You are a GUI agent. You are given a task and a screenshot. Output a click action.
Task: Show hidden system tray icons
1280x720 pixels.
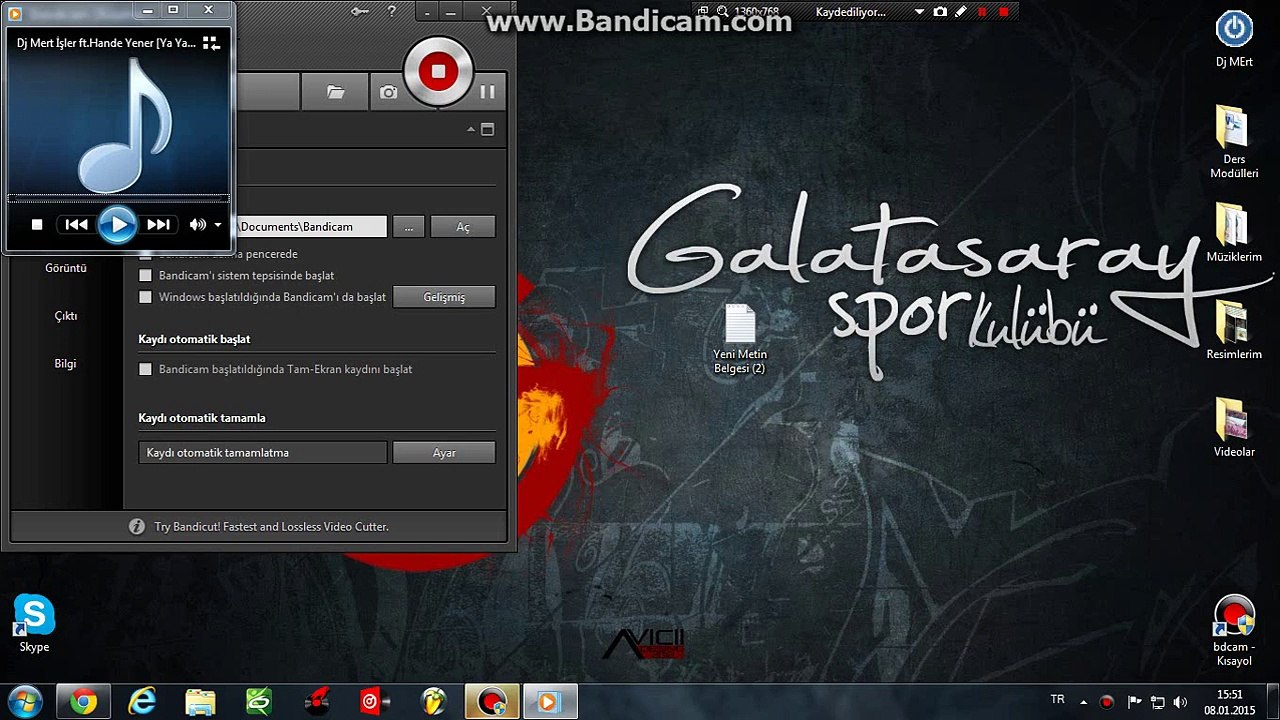tap(1083, 702)
